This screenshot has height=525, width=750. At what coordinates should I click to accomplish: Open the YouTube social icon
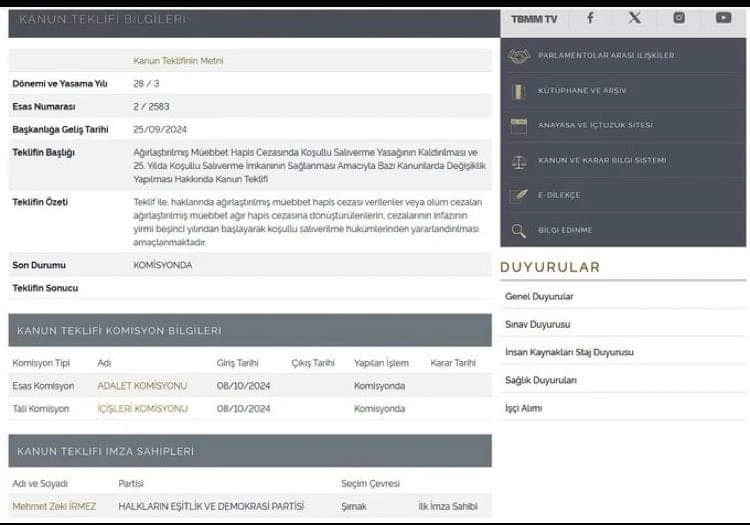(723, 18)
